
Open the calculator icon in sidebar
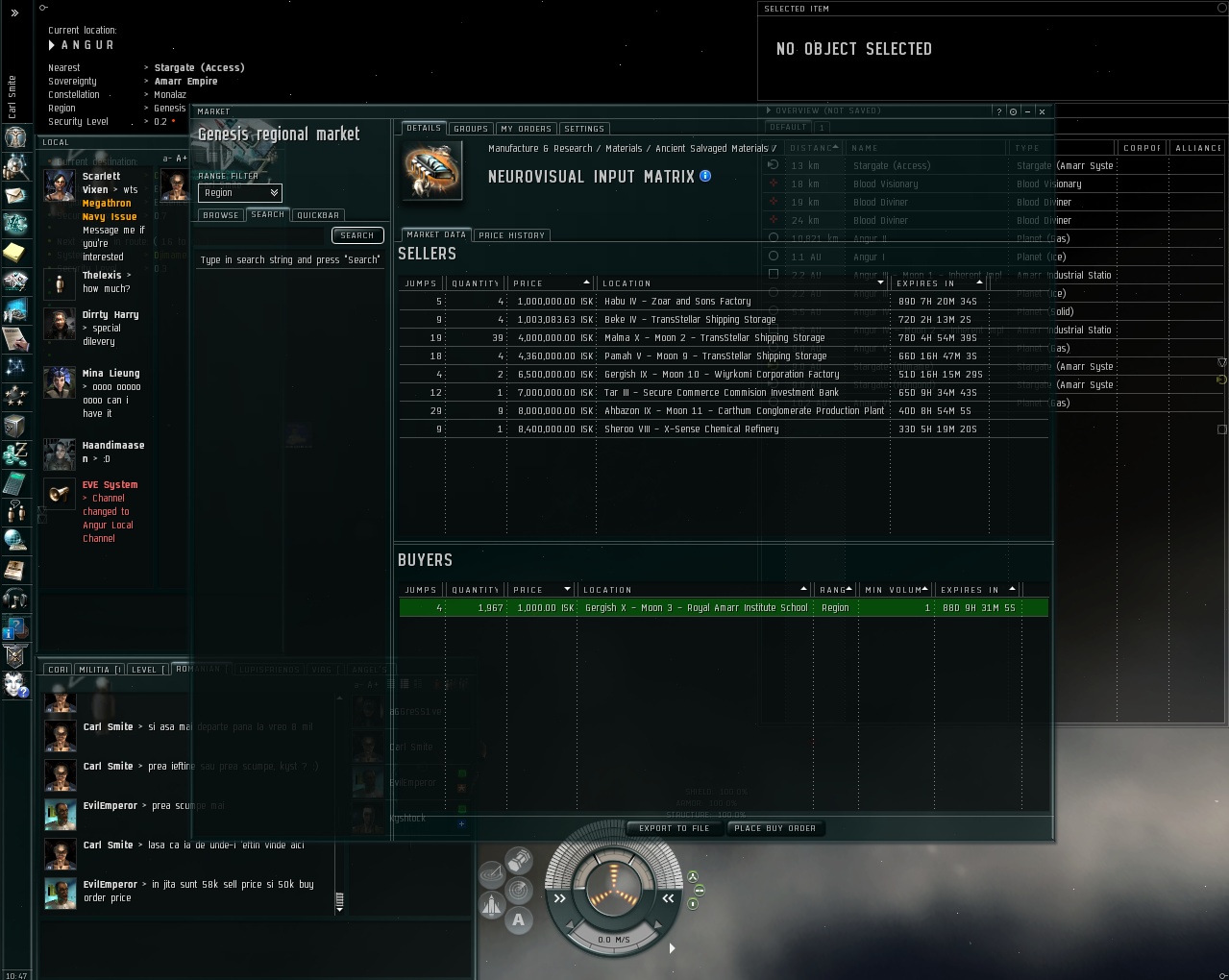15,482
